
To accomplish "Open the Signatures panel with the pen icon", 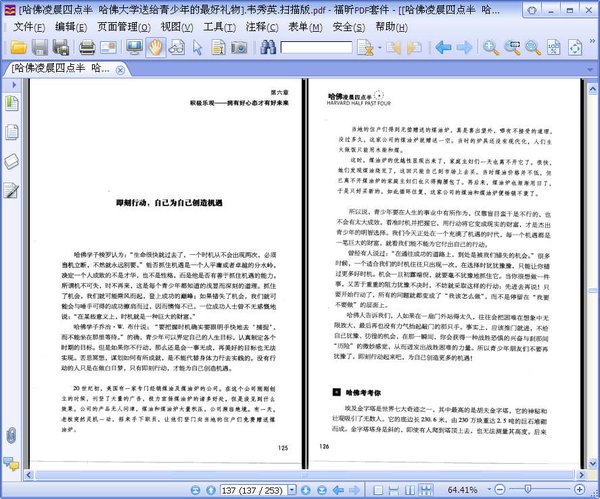I will pos(11,190).
